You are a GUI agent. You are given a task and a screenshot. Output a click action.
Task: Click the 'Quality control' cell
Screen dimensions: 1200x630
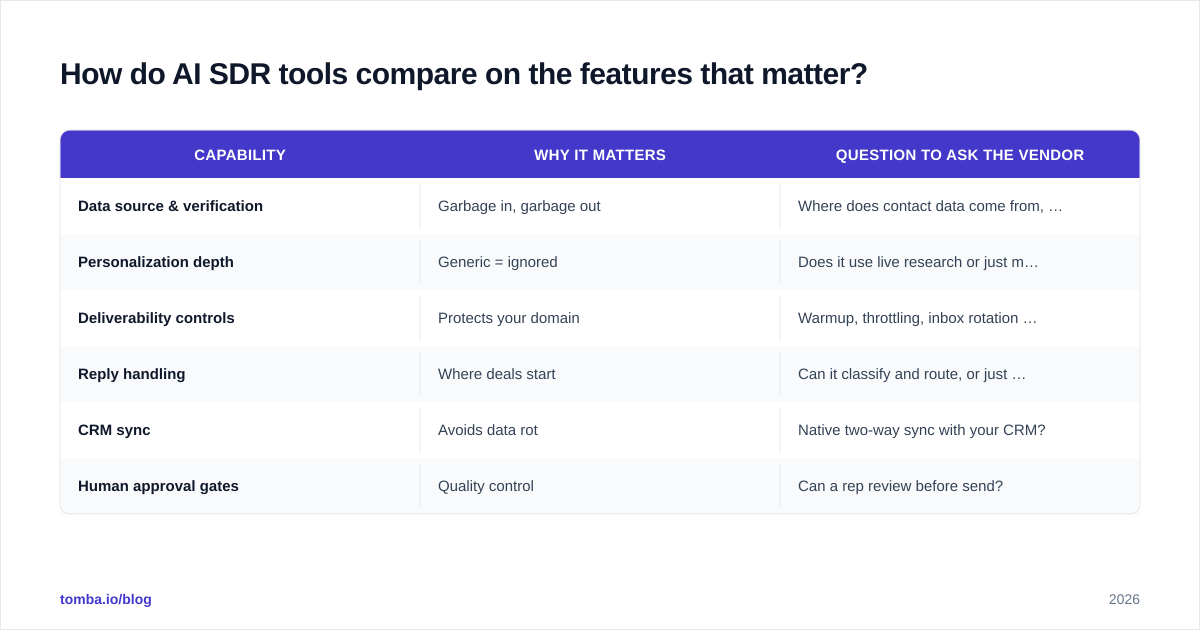click(600, 486)
